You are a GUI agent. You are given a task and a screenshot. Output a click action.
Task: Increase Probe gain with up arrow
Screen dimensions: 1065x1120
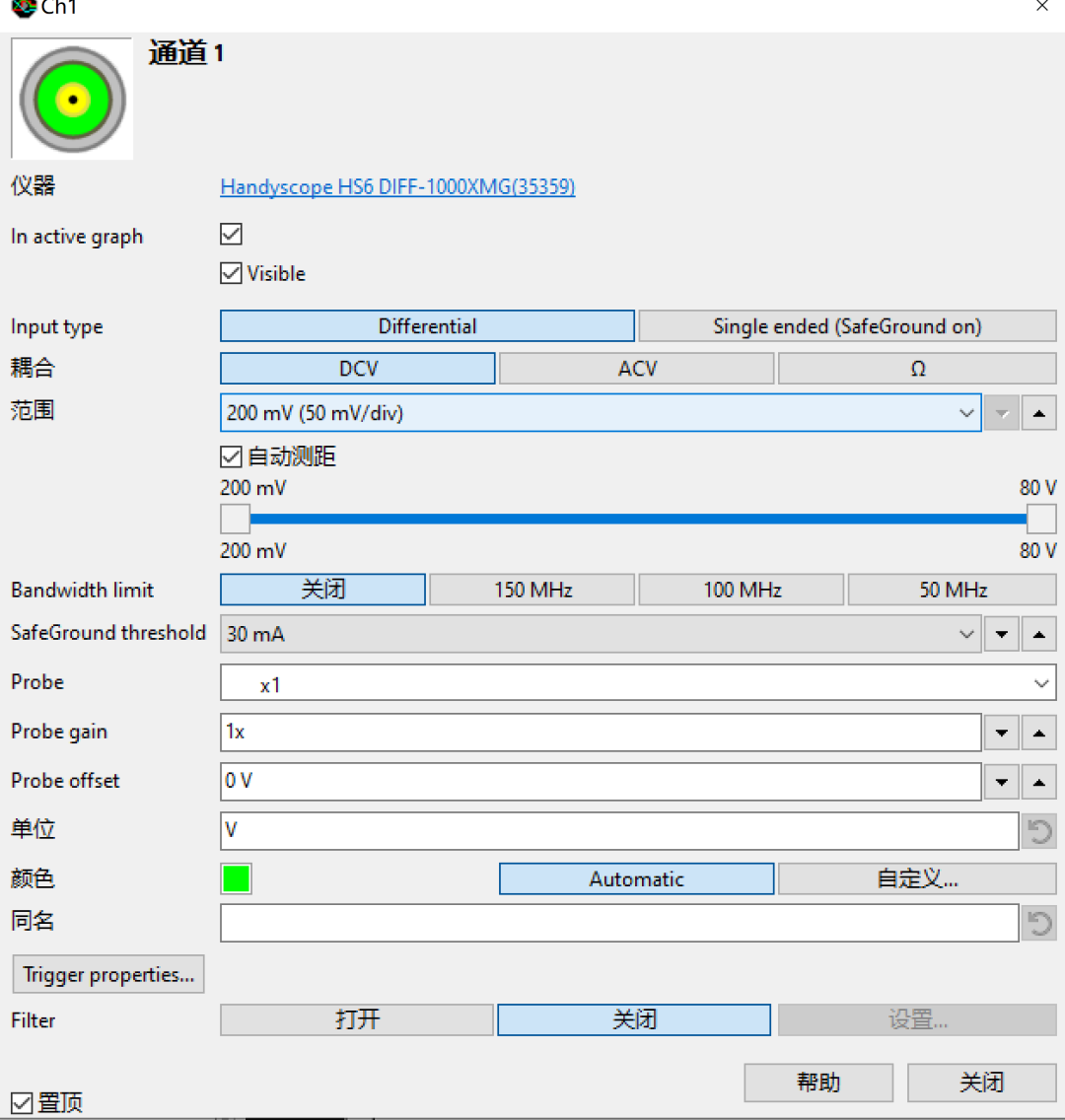[1039, 733]
